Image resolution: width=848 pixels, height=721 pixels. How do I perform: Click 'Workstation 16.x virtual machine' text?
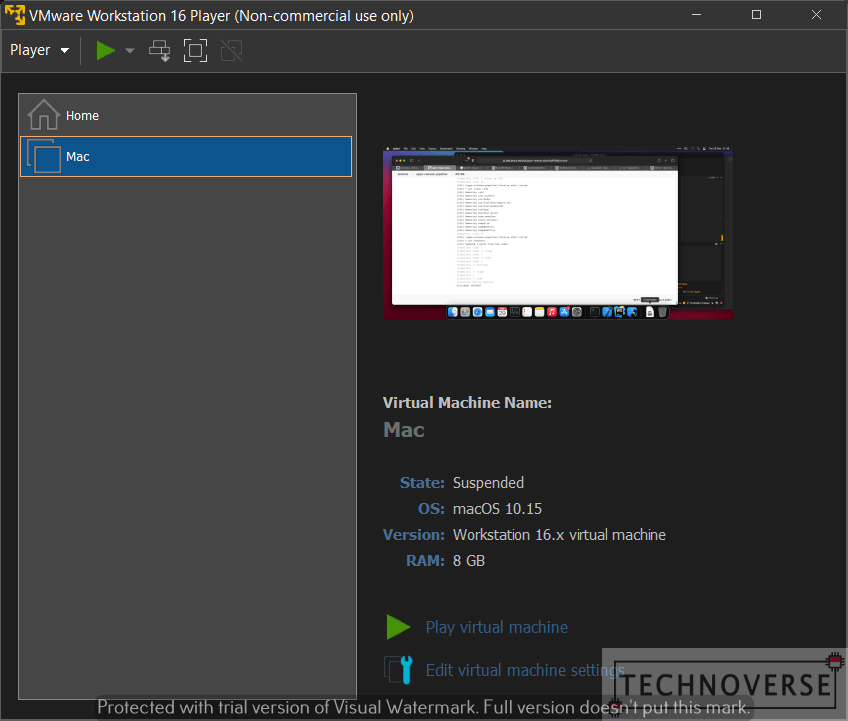[559, 535]
